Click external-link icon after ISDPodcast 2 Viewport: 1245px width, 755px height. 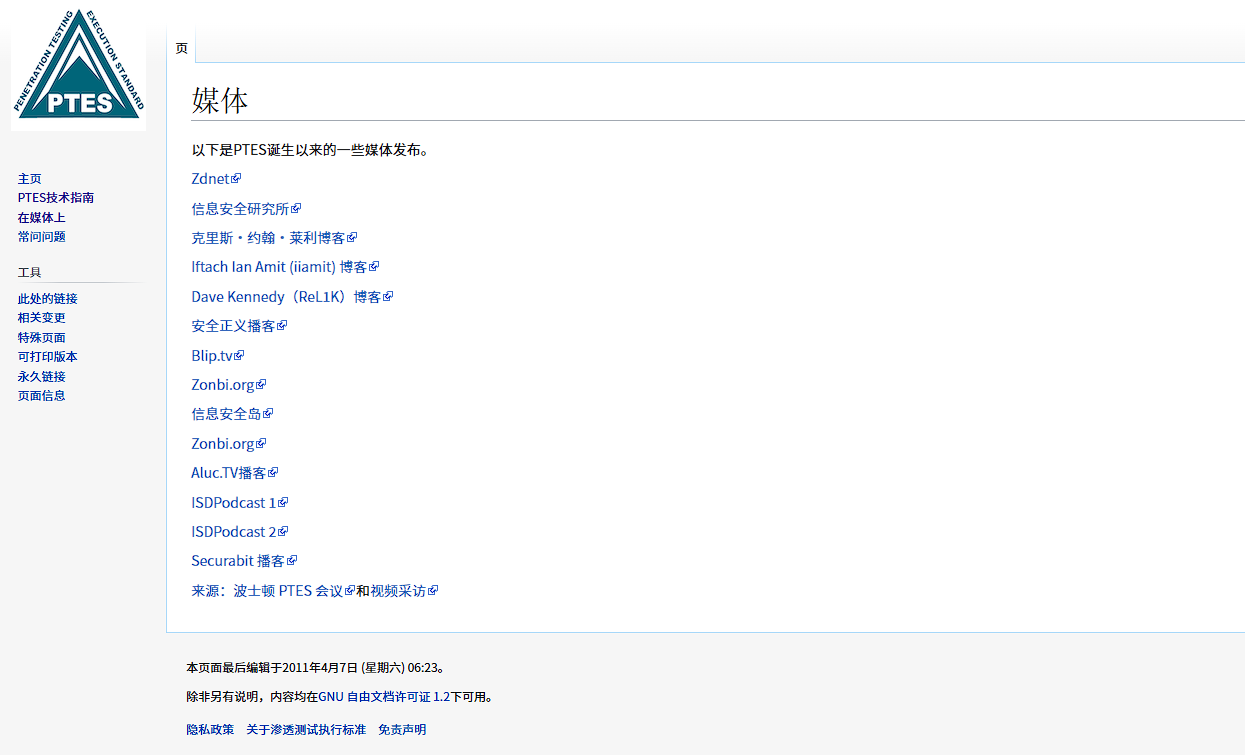point(283,532)
